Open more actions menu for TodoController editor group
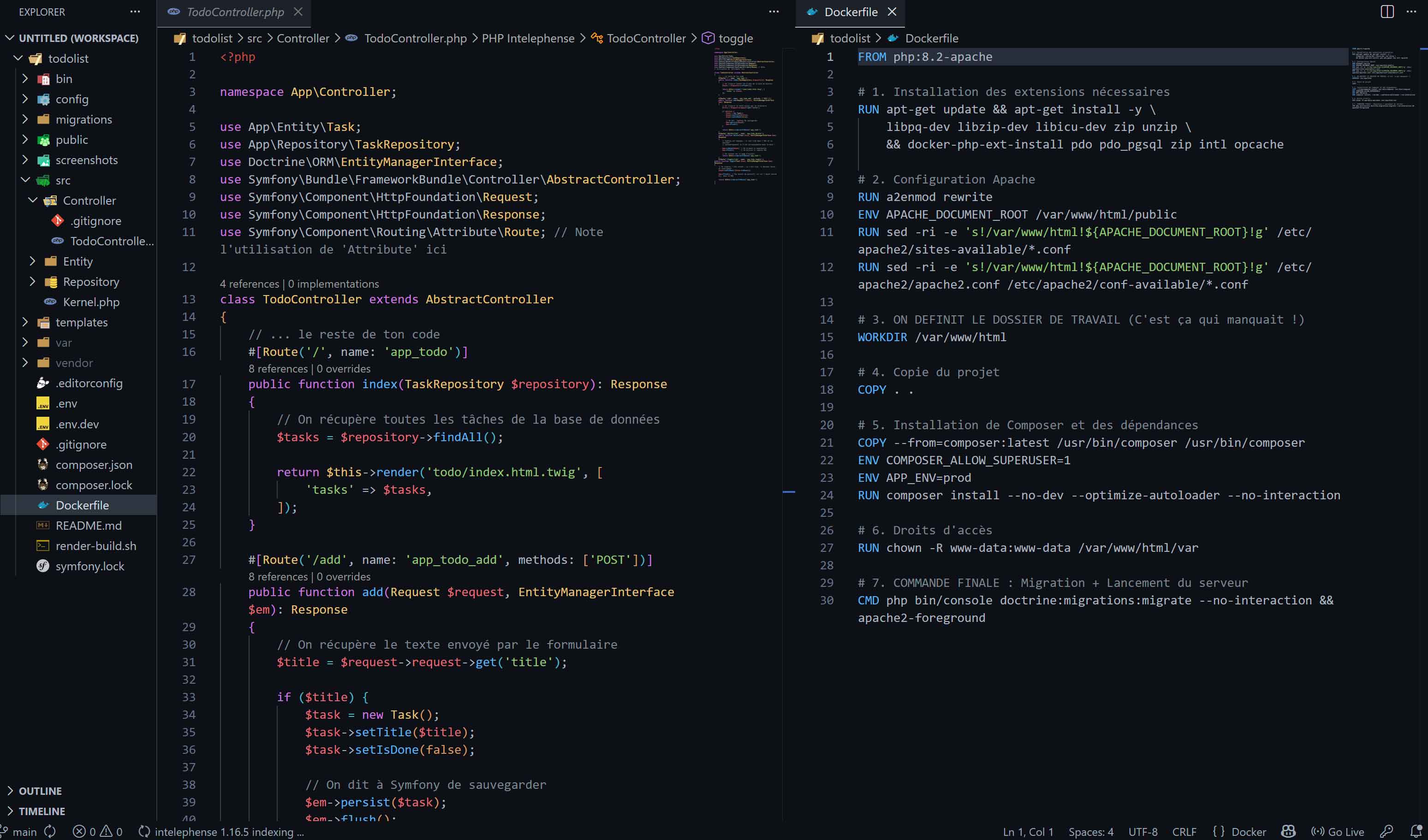 point(773,12)
